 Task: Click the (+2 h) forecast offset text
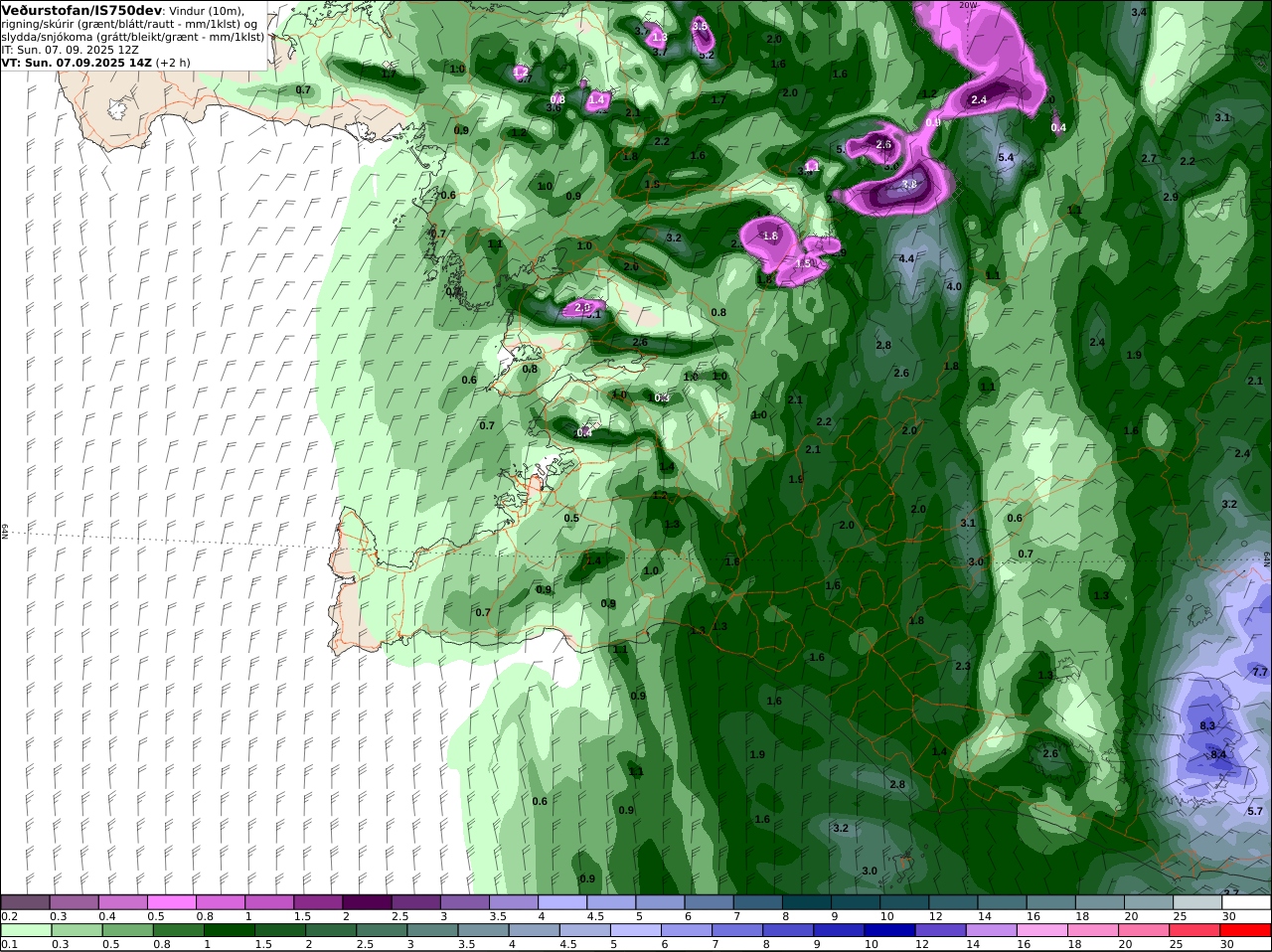click(x=173, y=62)
